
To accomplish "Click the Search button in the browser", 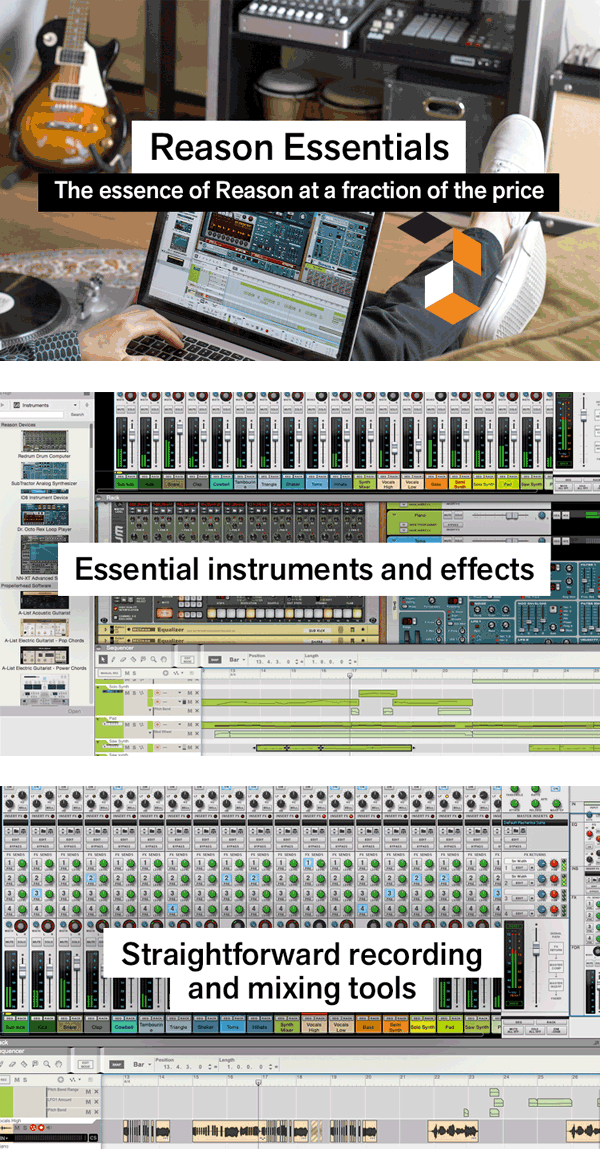I will pos(77,415).
